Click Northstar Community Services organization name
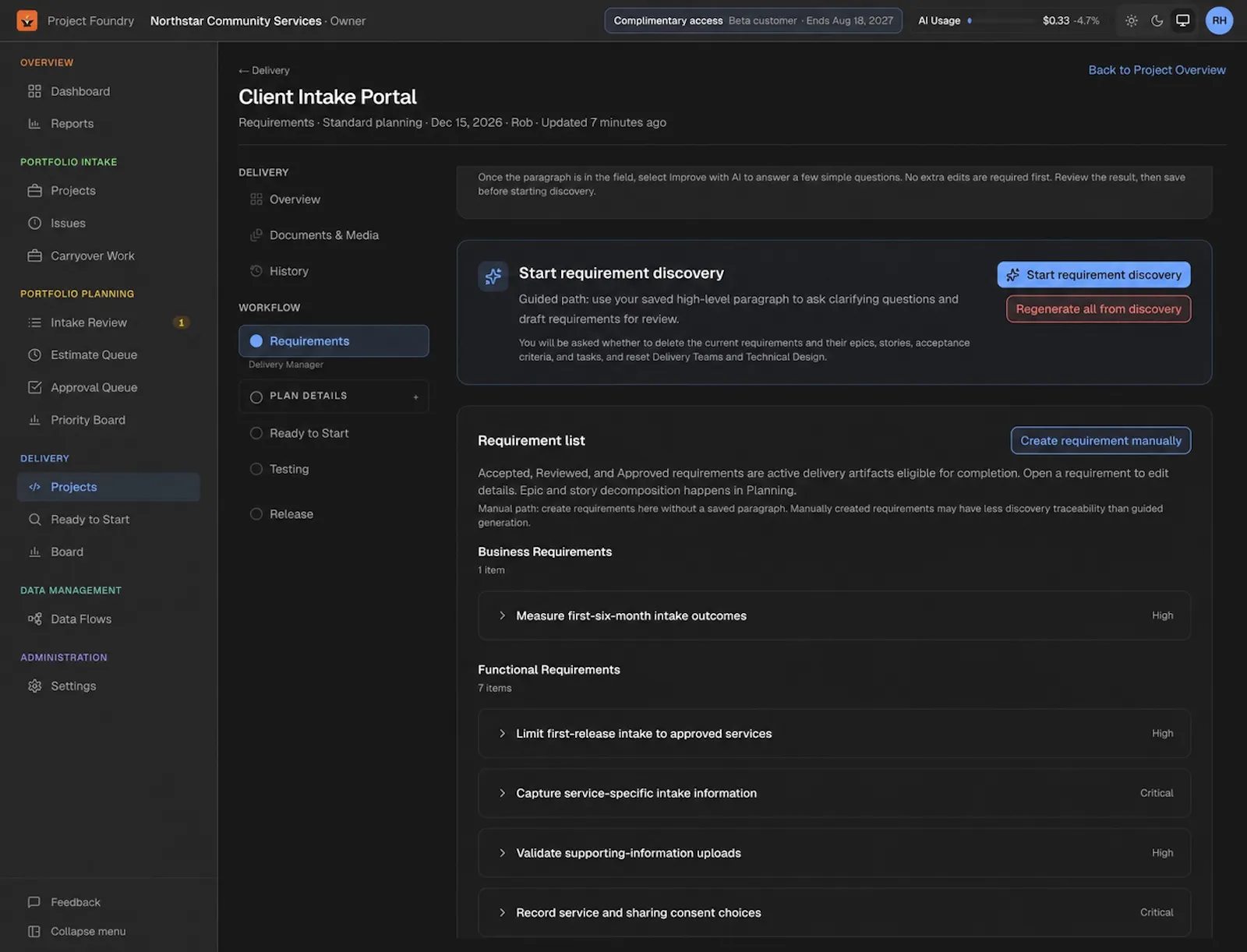 click(235, 21)
